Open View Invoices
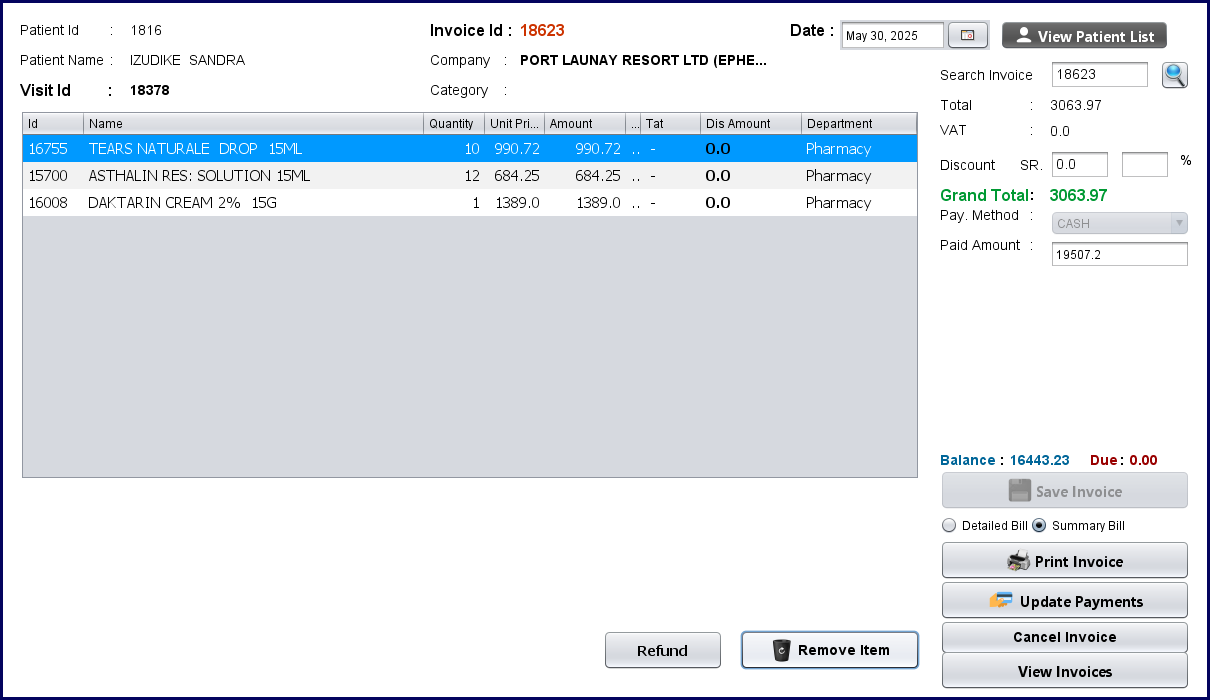Screen dimensions: 1210x700 pyautogui.click(x=1064, y=671)
